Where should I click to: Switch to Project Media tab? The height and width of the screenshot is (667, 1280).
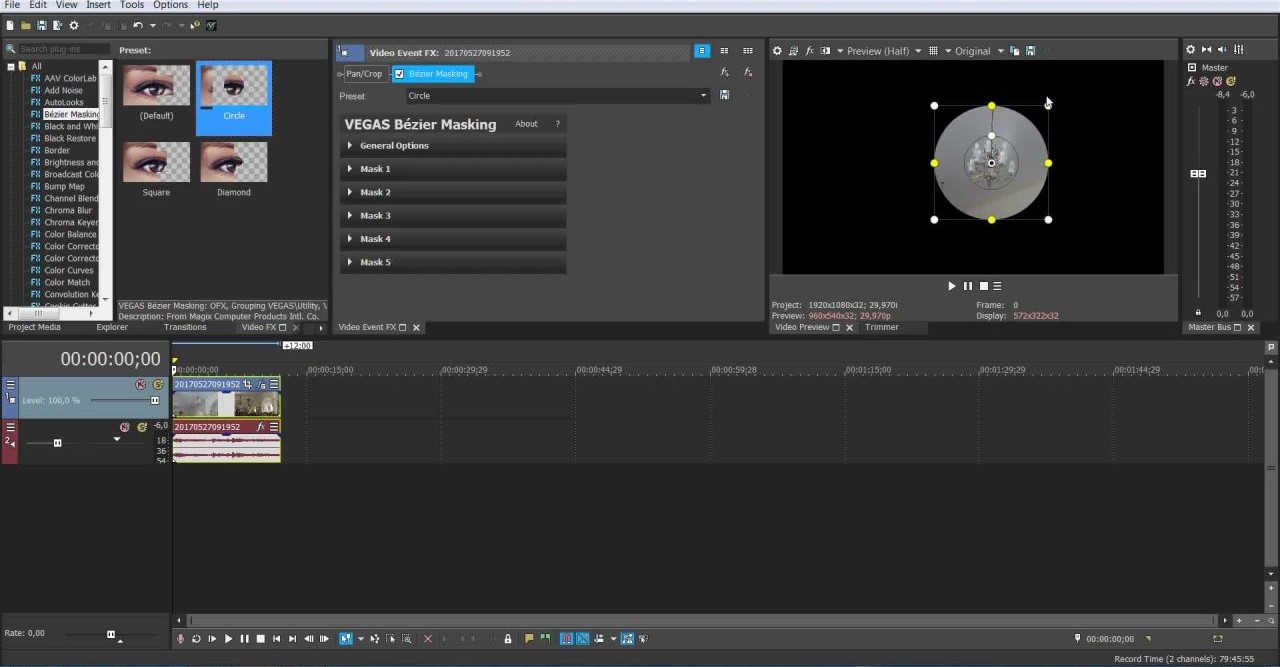35,327
